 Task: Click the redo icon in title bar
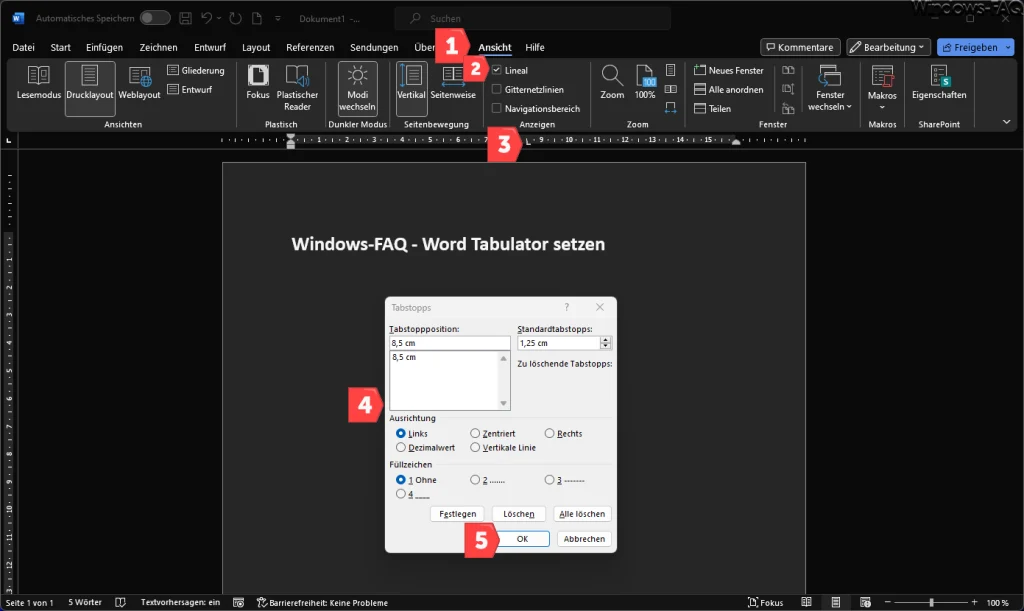[236, 18]
